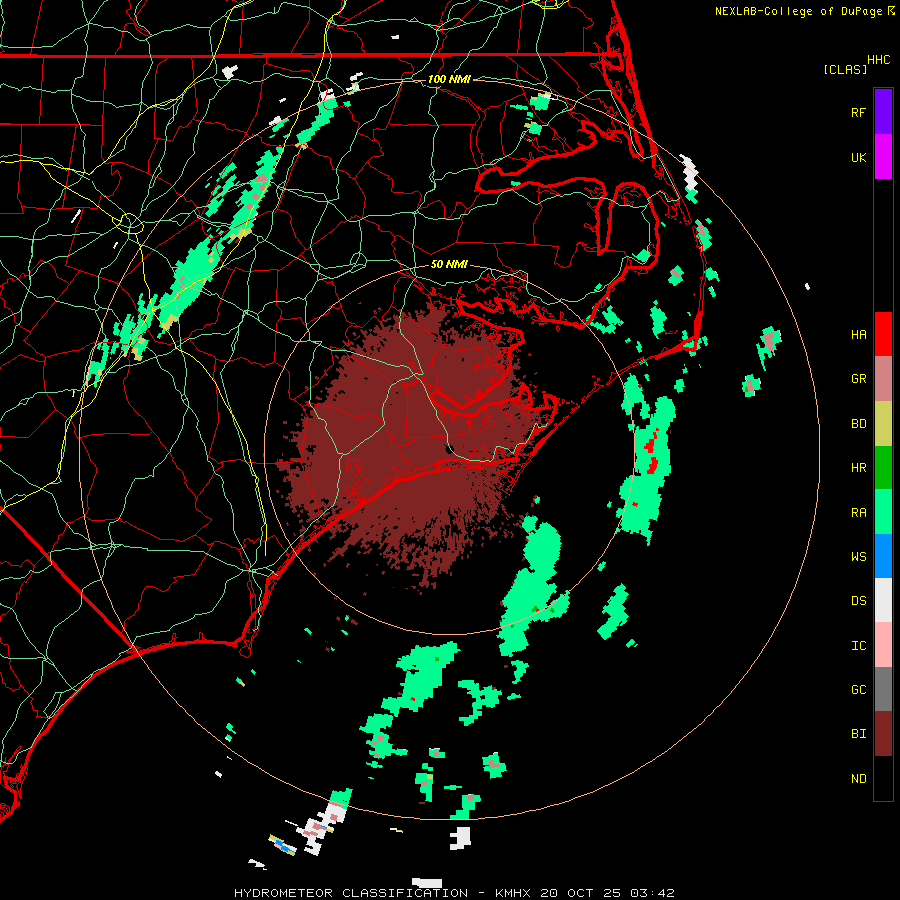Click the RA legend label
This screenshot has height=900, width=900.
[858, 513]
